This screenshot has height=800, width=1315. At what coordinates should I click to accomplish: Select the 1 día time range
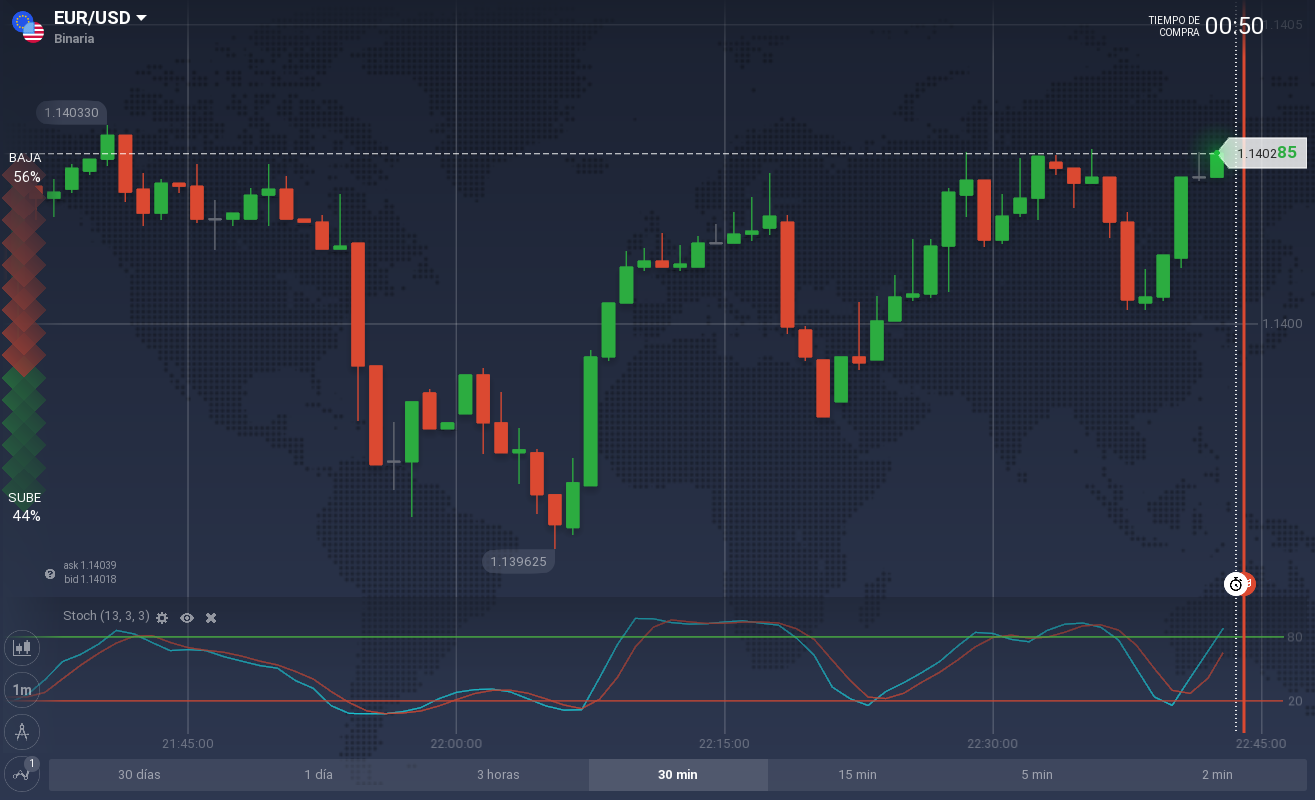319,775
